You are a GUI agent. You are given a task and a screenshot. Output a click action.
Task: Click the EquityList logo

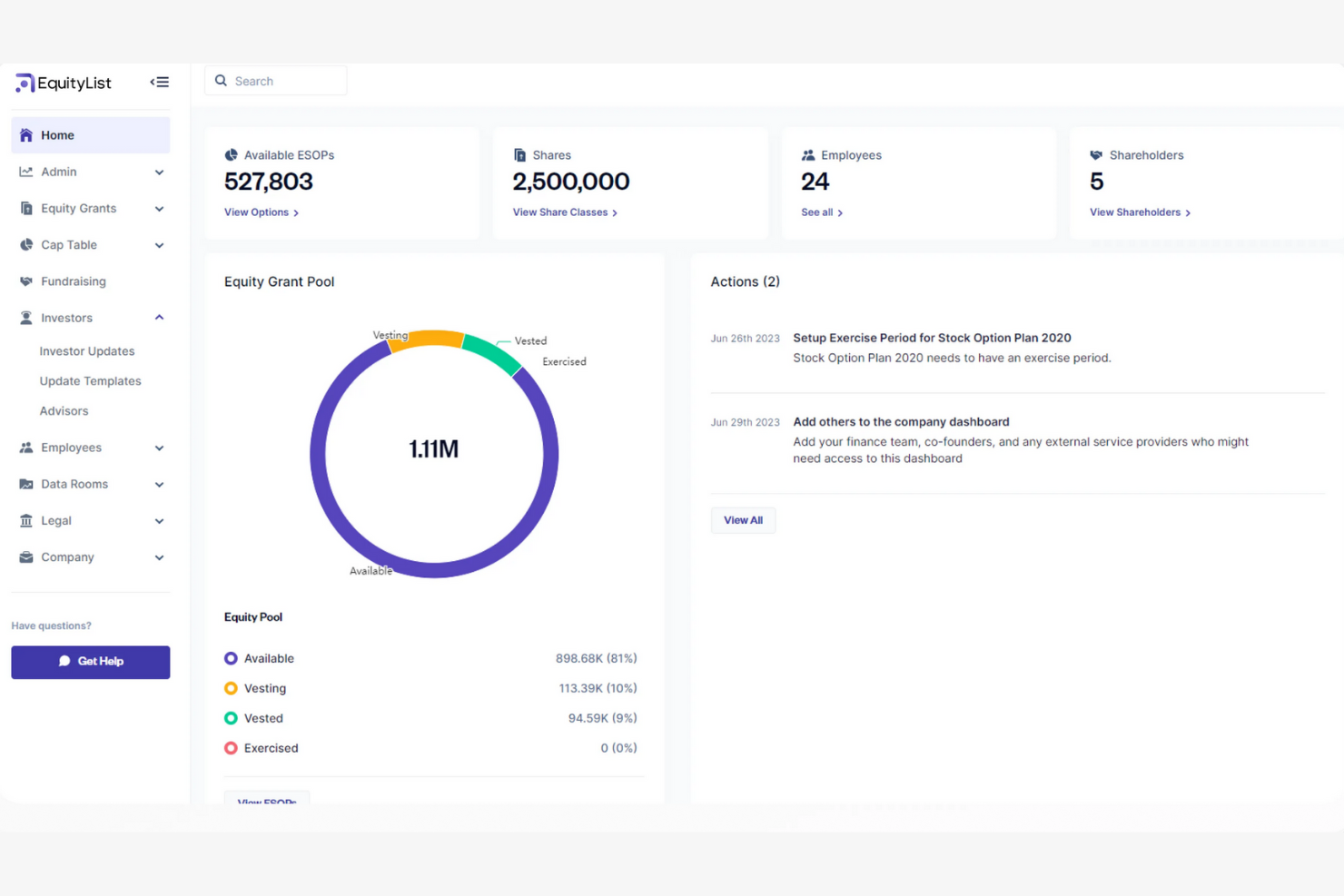62,83
